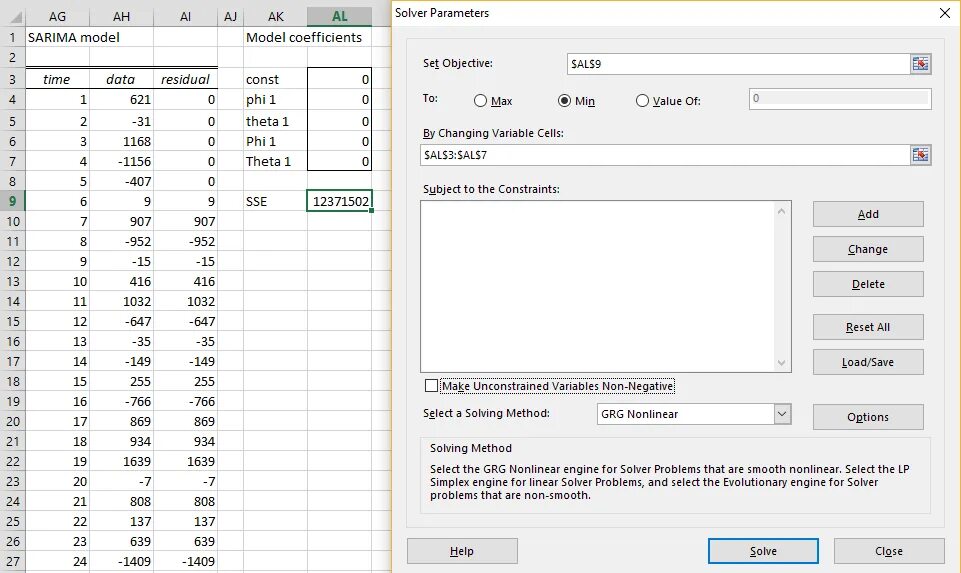
Task: Click residual cell -1409 in row 27
Action: coord(186,561)
